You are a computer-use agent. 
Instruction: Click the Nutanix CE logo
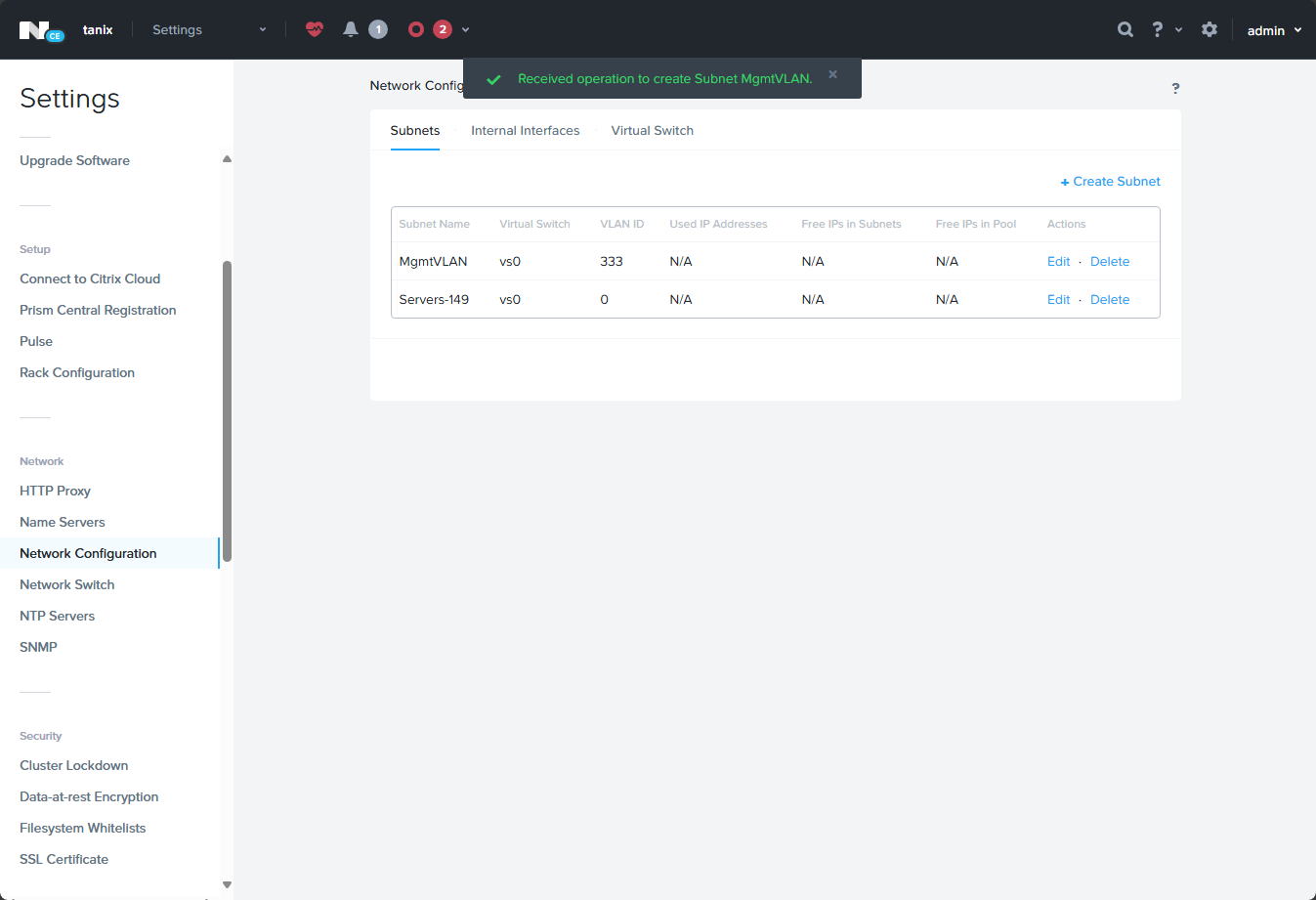41,30
